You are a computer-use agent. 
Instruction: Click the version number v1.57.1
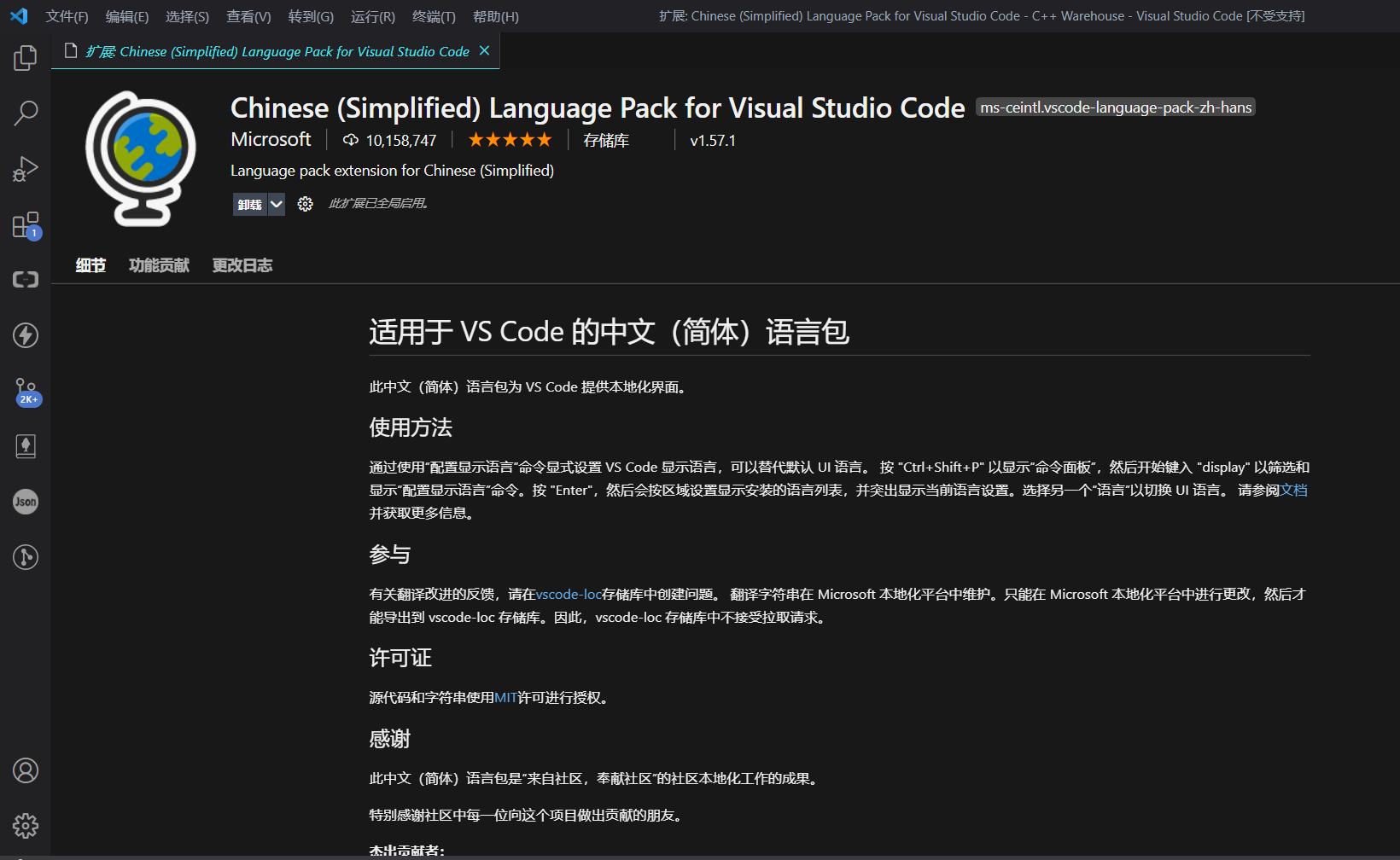713,140
